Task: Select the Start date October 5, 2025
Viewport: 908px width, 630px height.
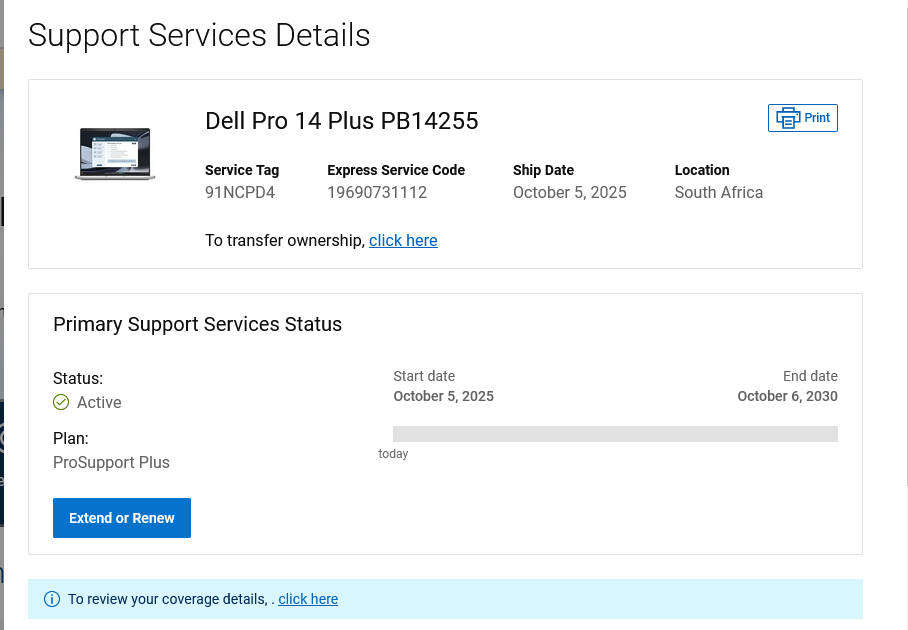Action: (444, 396)
